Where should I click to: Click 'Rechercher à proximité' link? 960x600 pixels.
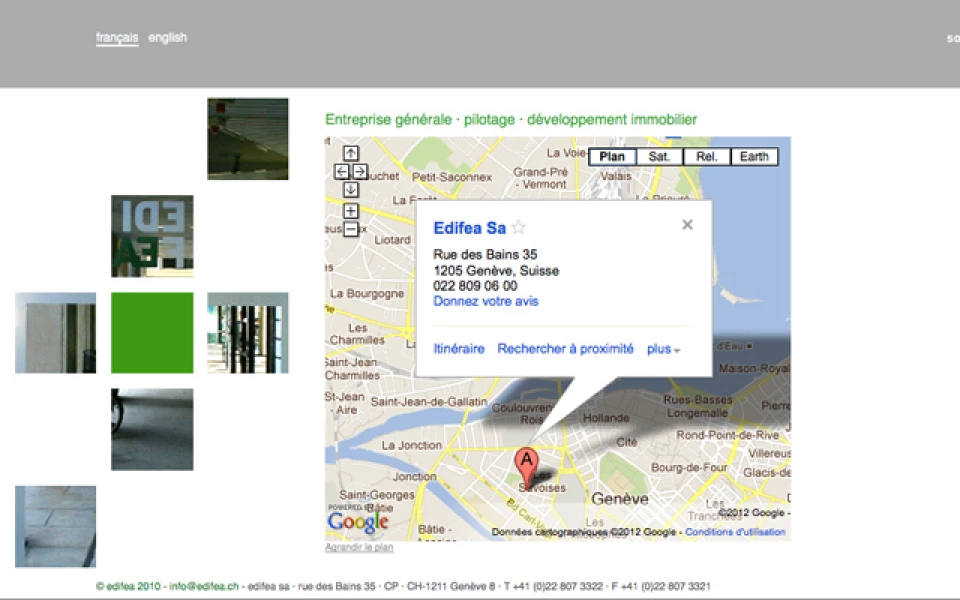tap(565, 349)
